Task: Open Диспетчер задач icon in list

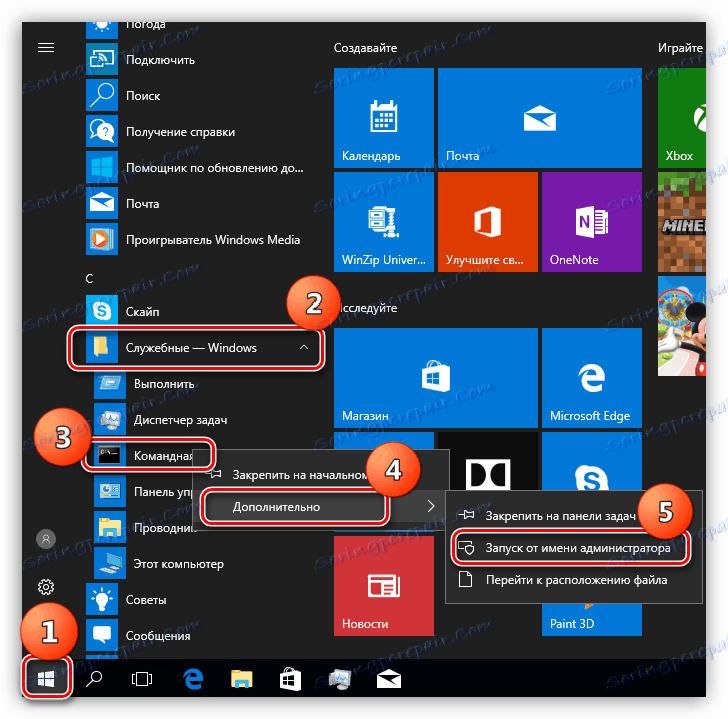Action: [x=110, y=419]
